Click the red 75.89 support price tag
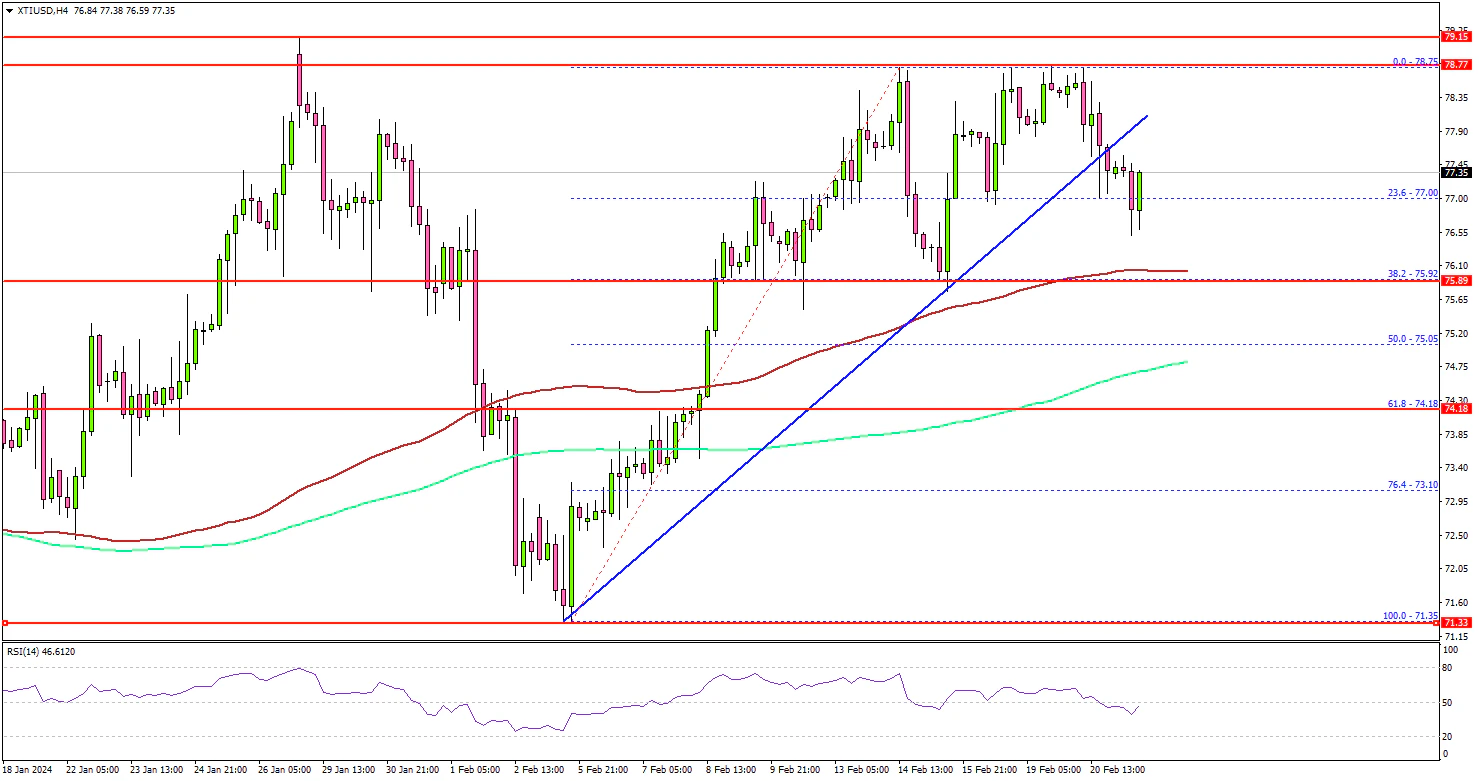The image size is (1479, 781). 1455,282
